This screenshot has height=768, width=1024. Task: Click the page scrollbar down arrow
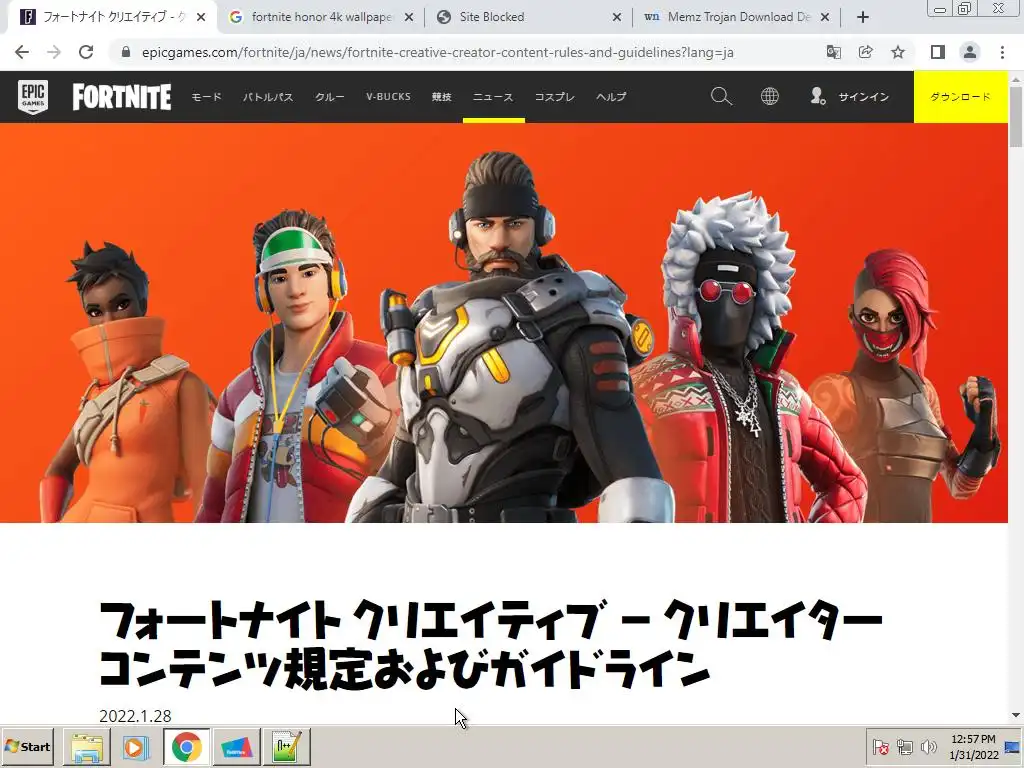[1016, 715]
